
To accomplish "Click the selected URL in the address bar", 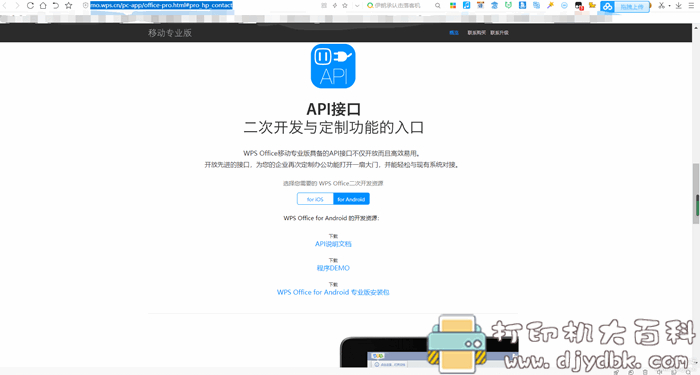I will point(161,5).
